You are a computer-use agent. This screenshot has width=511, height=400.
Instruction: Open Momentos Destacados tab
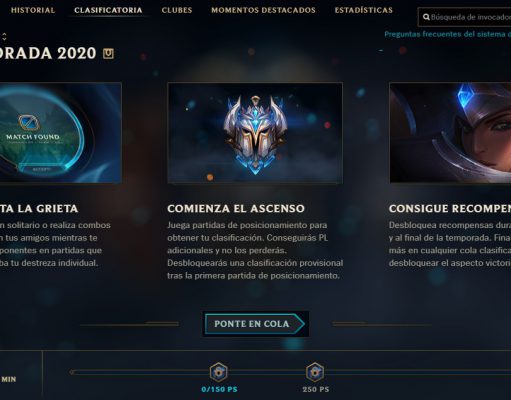pyautogui.click(x=263, y=10)
